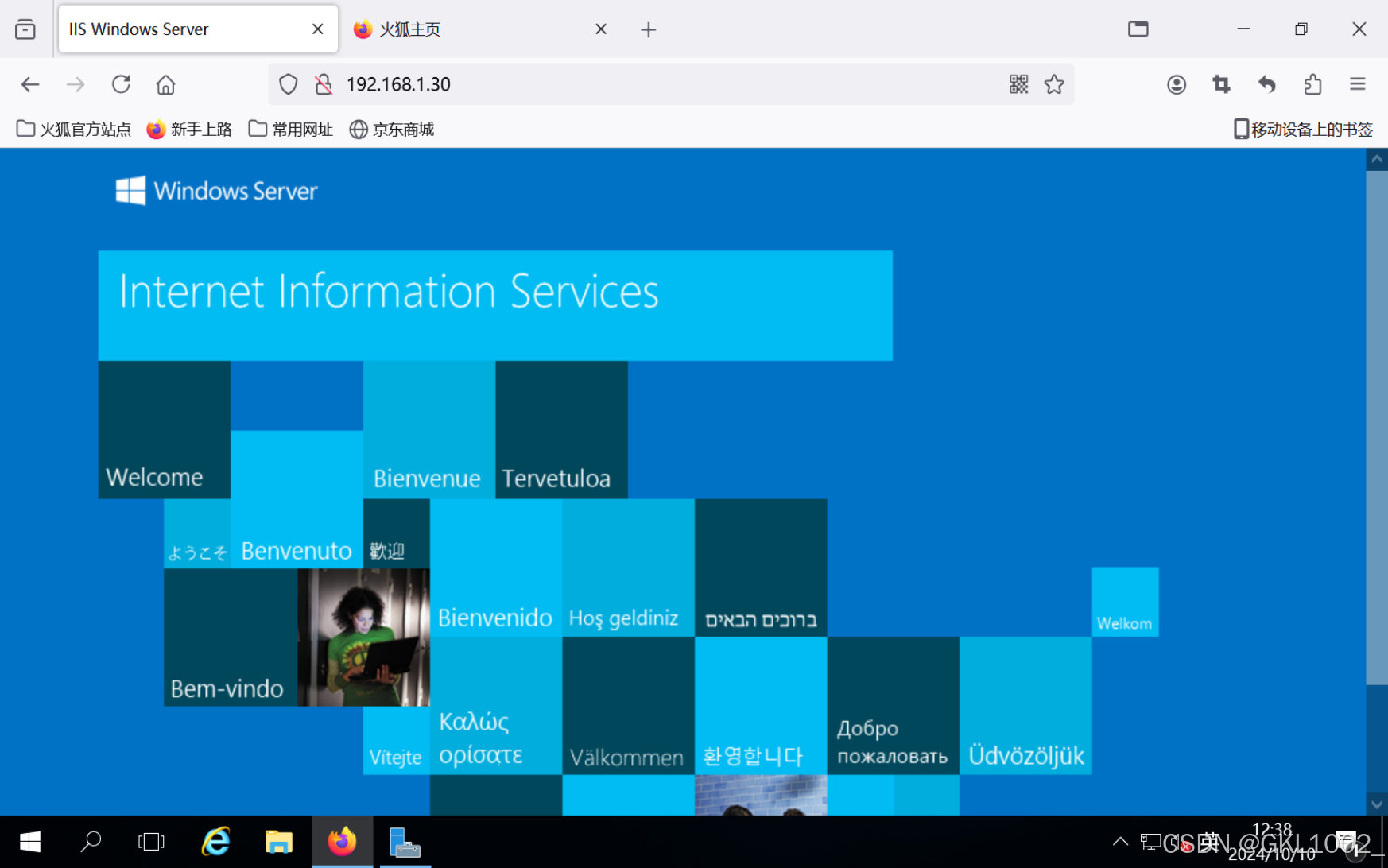Click the Internet Information Services banner
Screen dimensions: 1388x868
(x=495, y=305)
